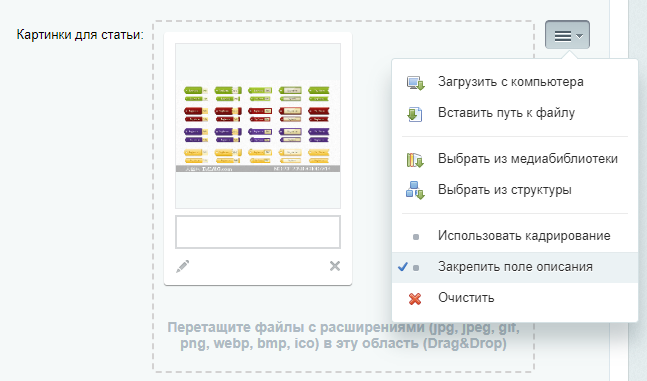Click the image description text field
The height and width of the screenshot is (381, 647).
(258, 232)
